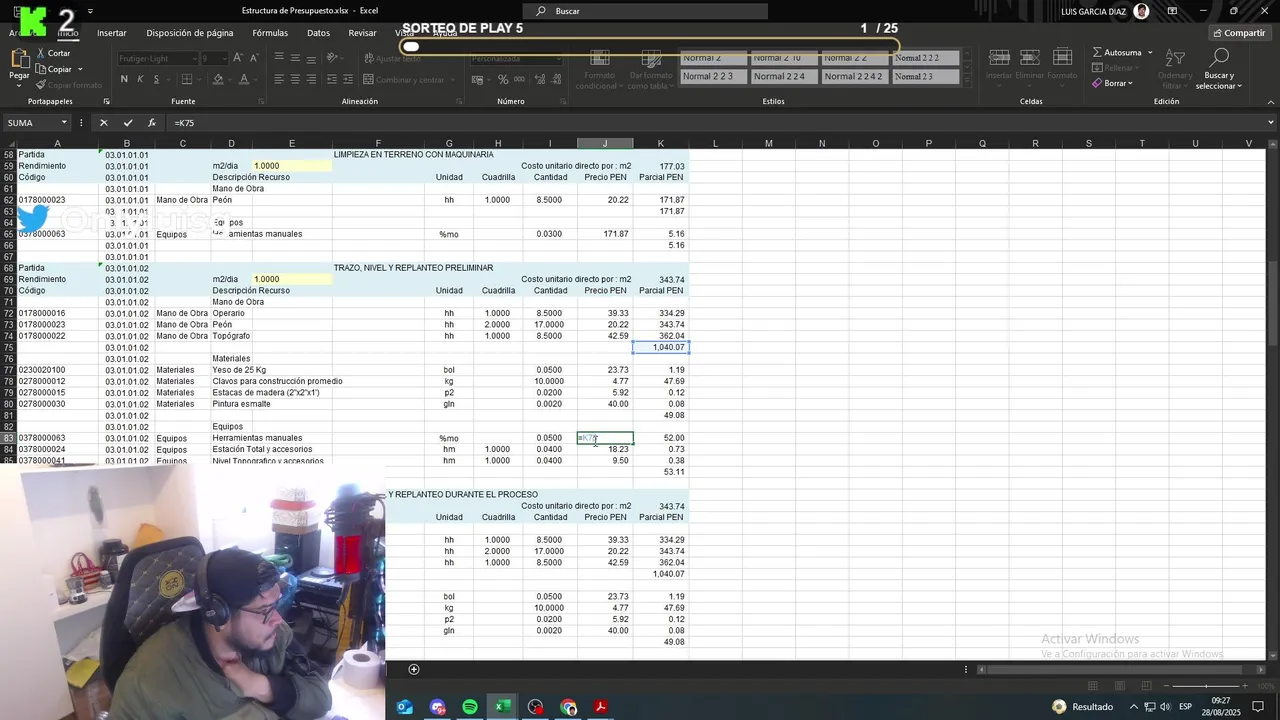Toggle center horizontal alignment
This screenshot has height=720, width=1280.
[297, 79]
